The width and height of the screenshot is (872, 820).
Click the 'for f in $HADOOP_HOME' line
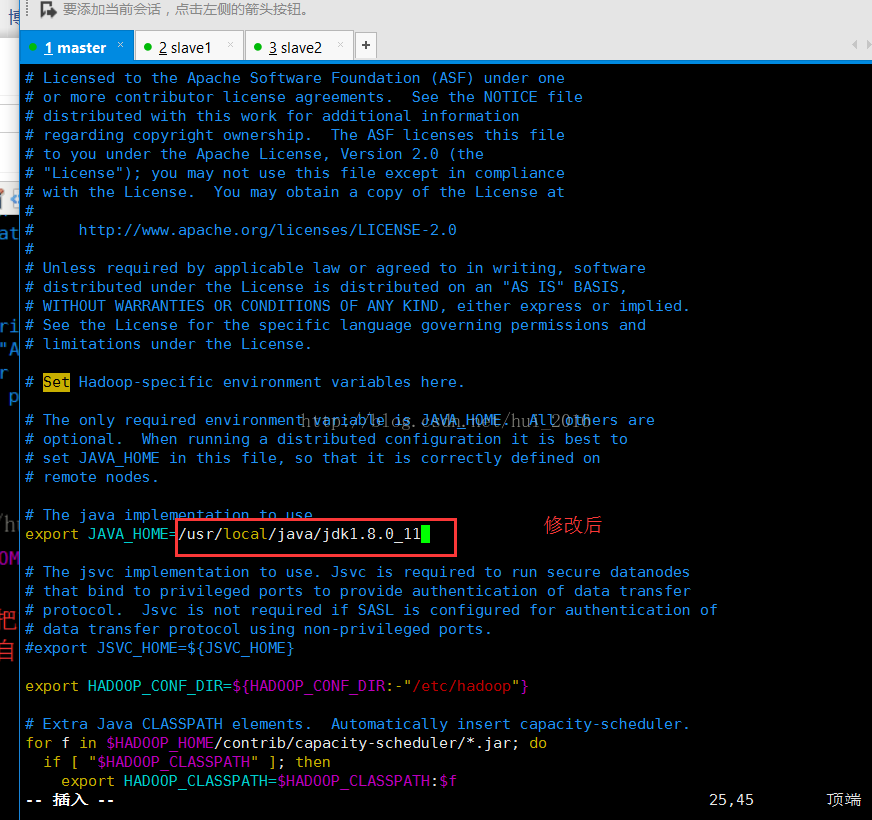pos(286,743)
